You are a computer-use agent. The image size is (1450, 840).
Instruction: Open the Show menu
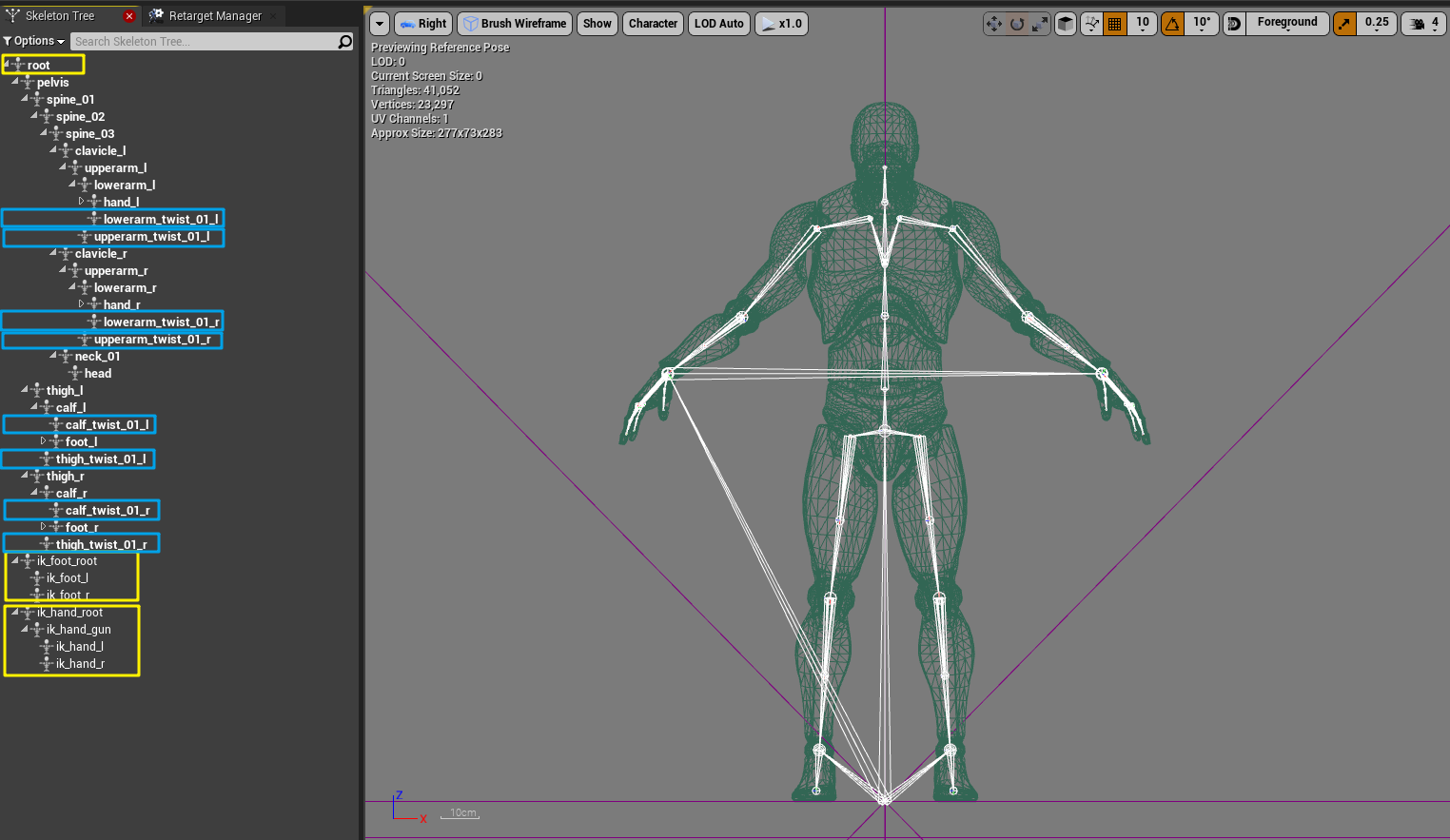(x=598, y=24)
